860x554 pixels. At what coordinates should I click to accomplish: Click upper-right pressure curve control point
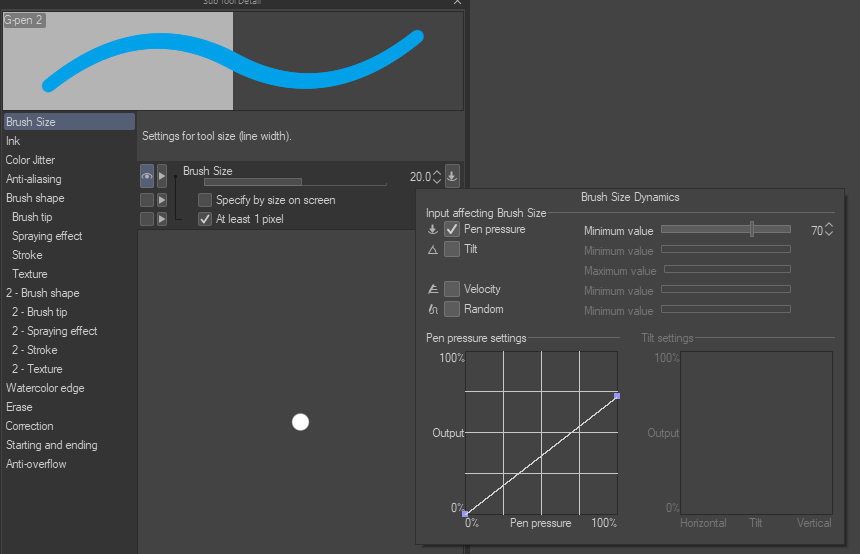coord(617,395)
